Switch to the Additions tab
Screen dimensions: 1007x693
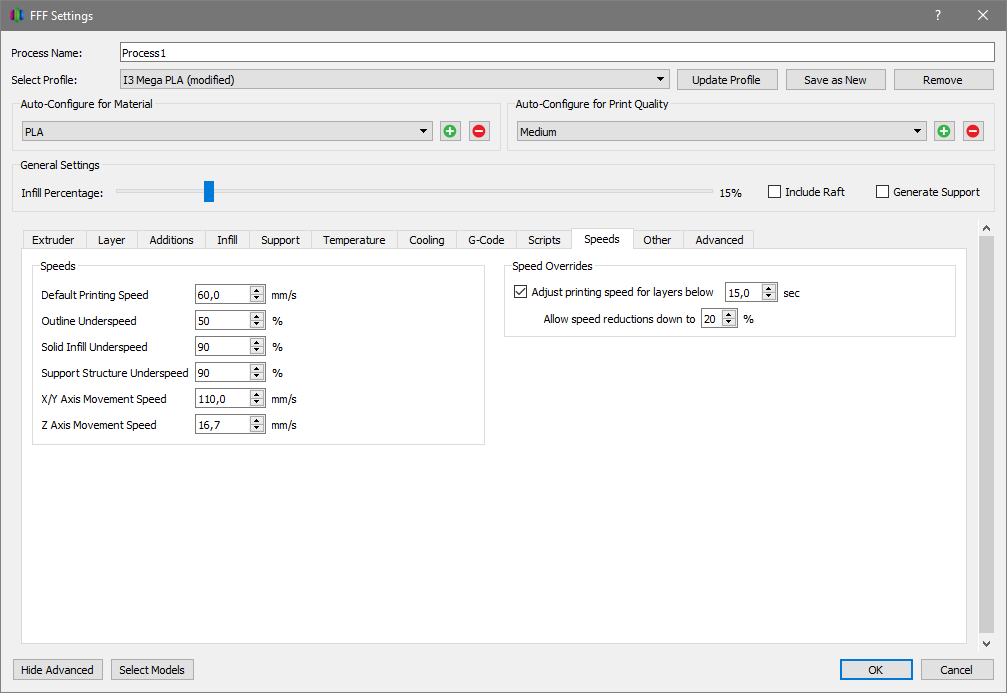(x=171, y=240)
